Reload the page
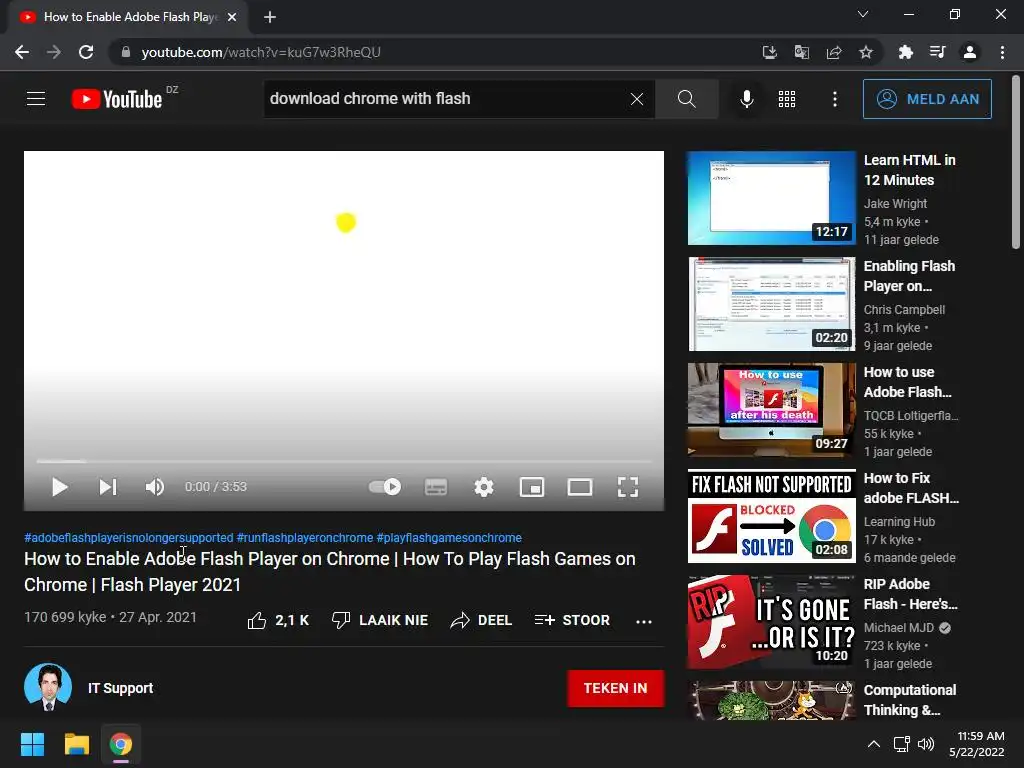The image size is (1024, 768). [86, 52]
